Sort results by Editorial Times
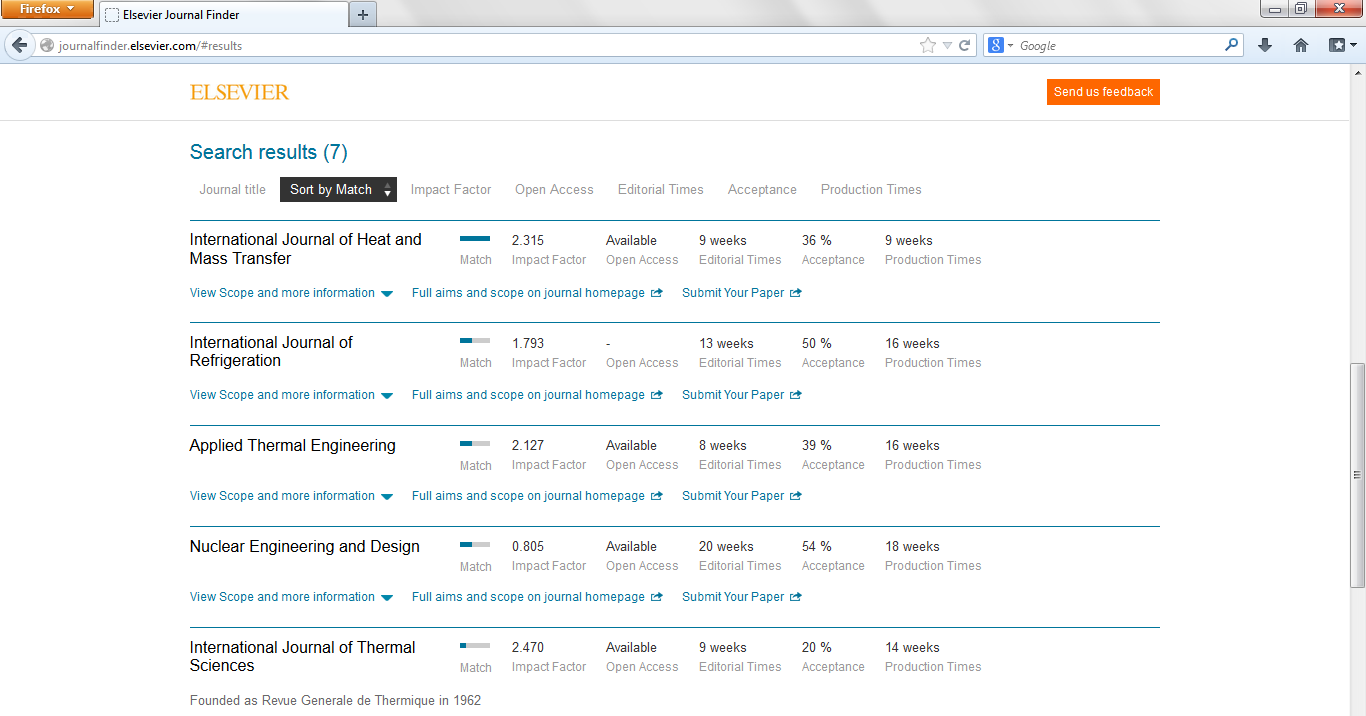Image resolution: width=1366 pixels, height=716 pixels. click(x=661, y=190)
